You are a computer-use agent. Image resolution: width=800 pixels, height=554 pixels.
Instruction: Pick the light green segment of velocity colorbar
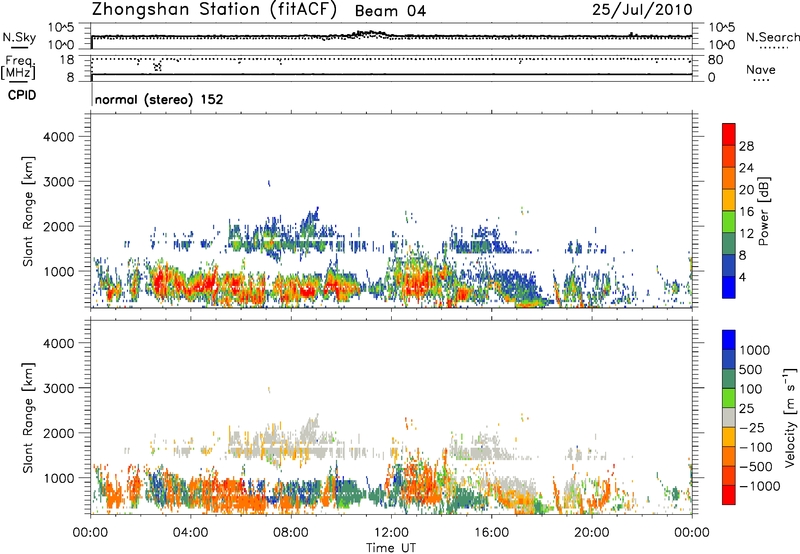(729, 398)
